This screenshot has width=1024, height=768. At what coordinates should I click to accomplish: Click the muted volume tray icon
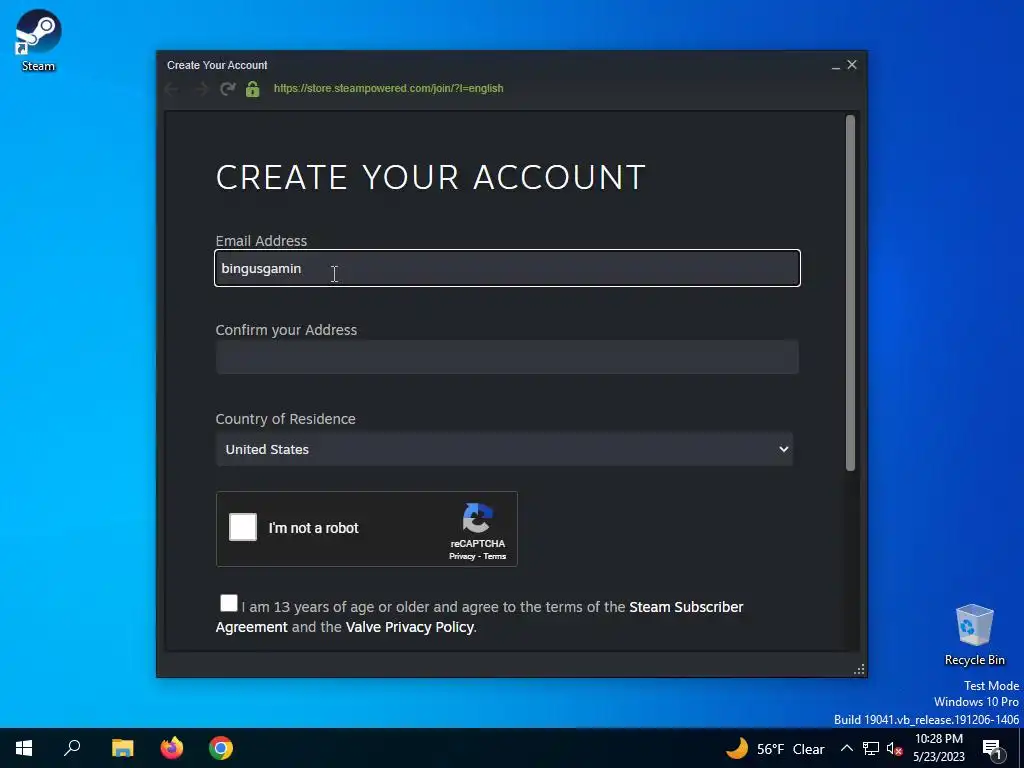click(x=894, y=748)
